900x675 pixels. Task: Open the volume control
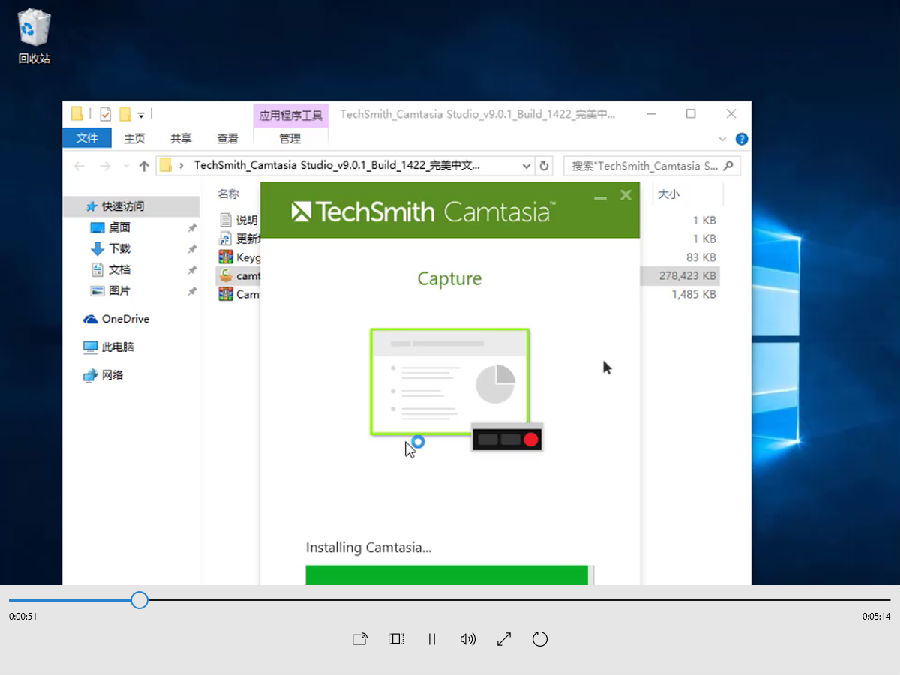468,639
